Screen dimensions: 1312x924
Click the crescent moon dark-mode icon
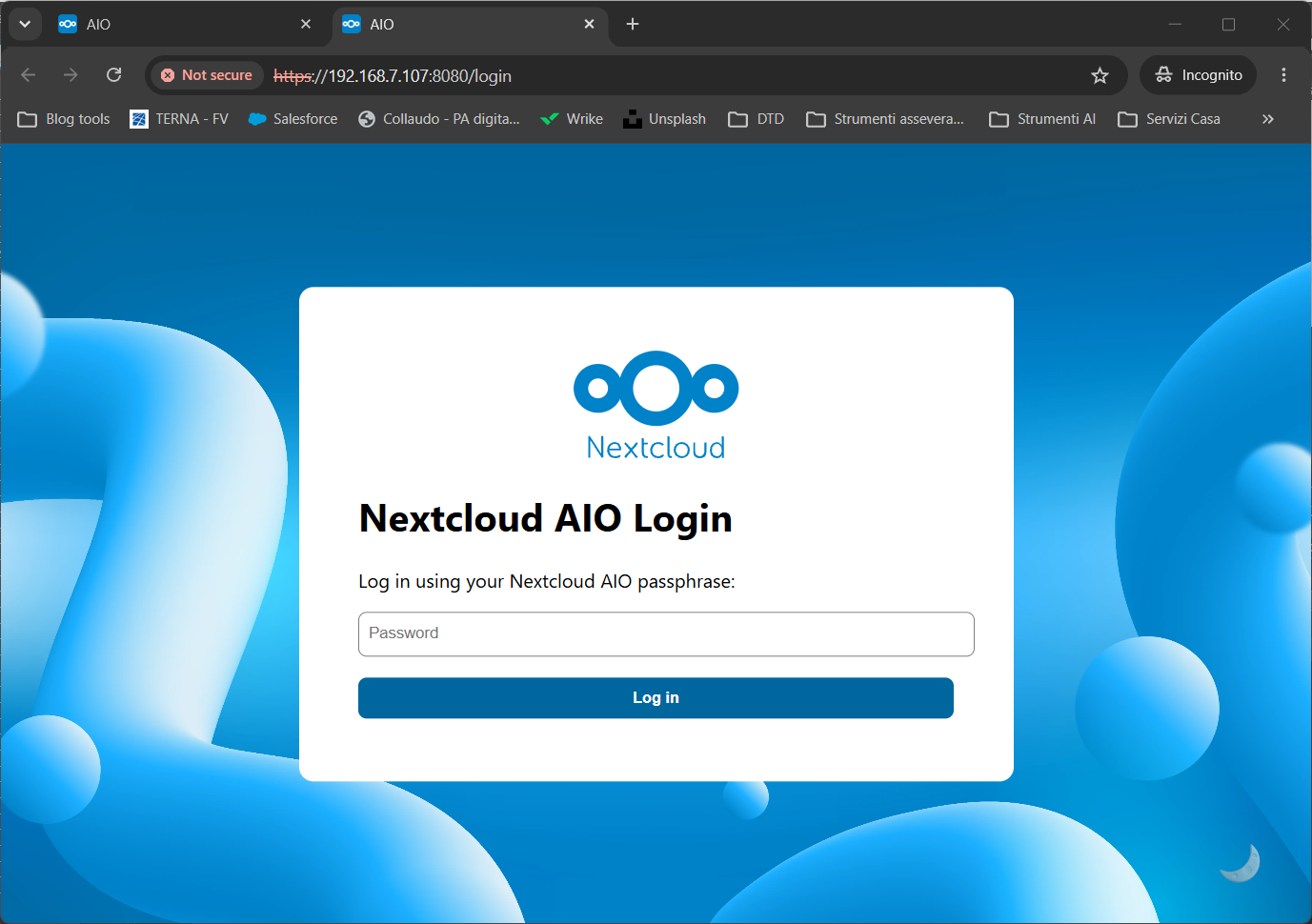tap(1240, 862)
